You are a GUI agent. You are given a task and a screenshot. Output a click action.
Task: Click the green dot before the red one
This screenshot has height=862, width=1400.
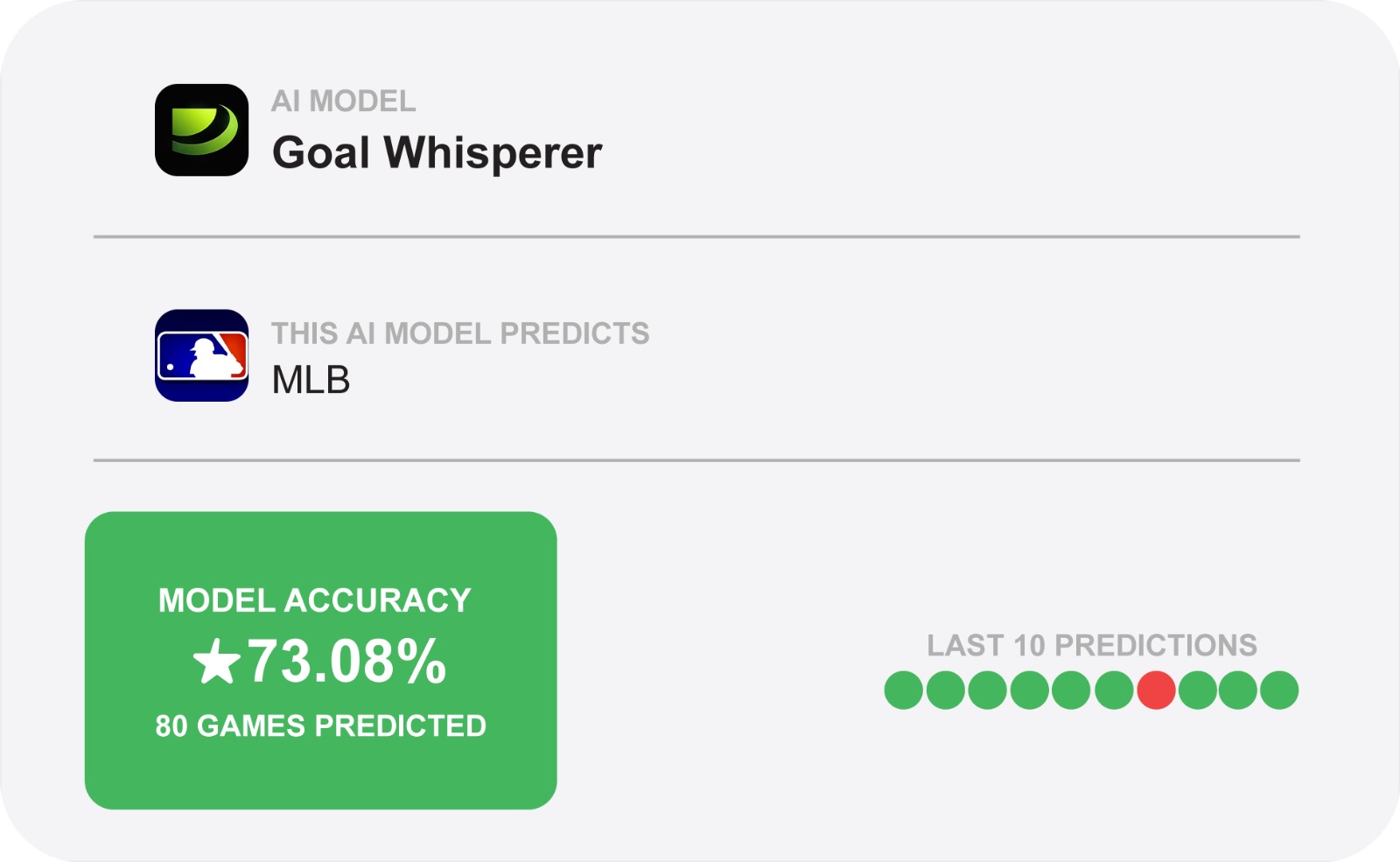click(x=1113, y=689)
